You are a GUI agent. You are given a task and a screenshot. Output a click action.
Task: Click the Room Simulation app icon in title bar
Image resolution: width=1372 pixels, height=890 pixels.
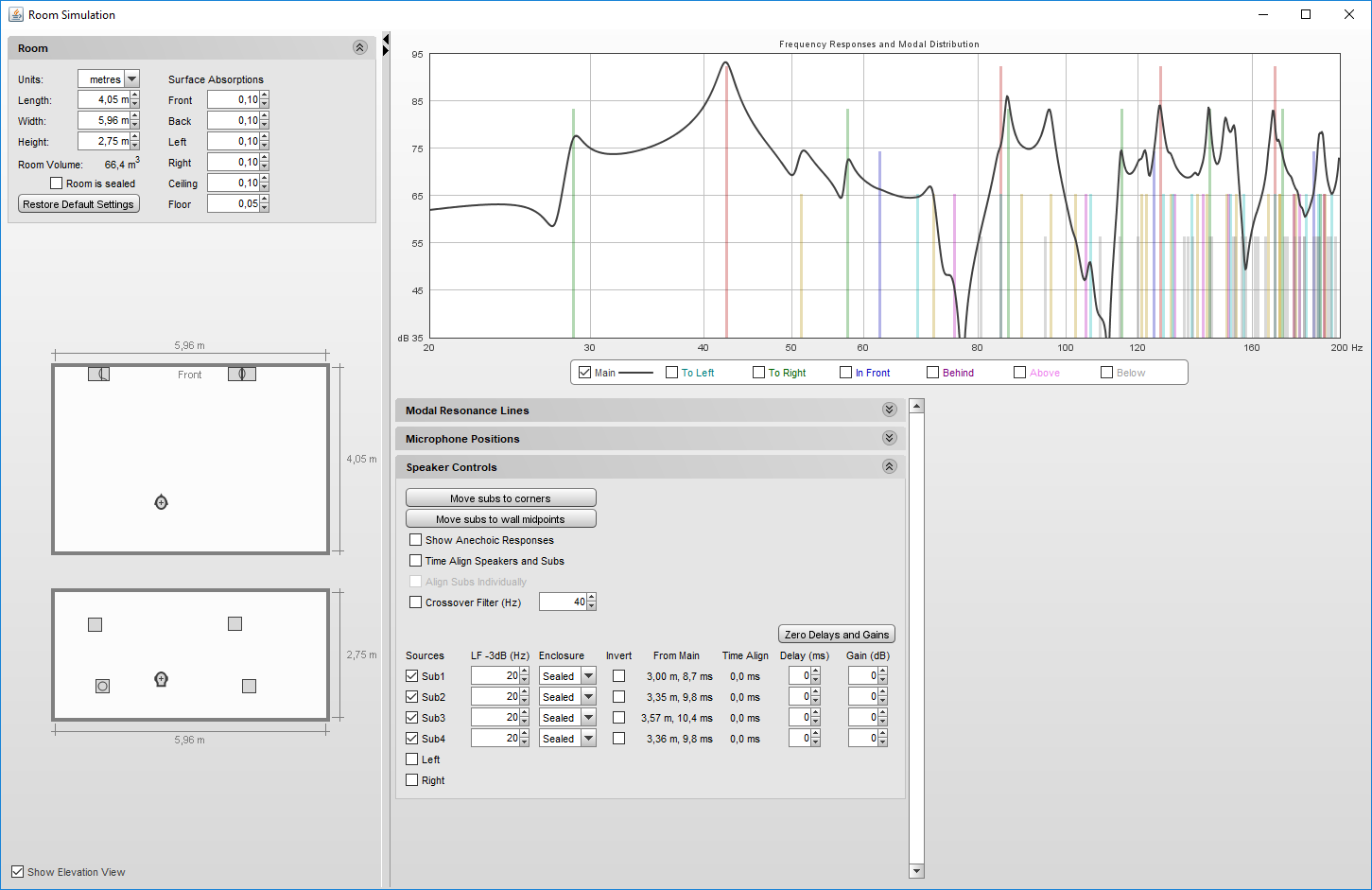pyautogui.click(x=15, y=14)
